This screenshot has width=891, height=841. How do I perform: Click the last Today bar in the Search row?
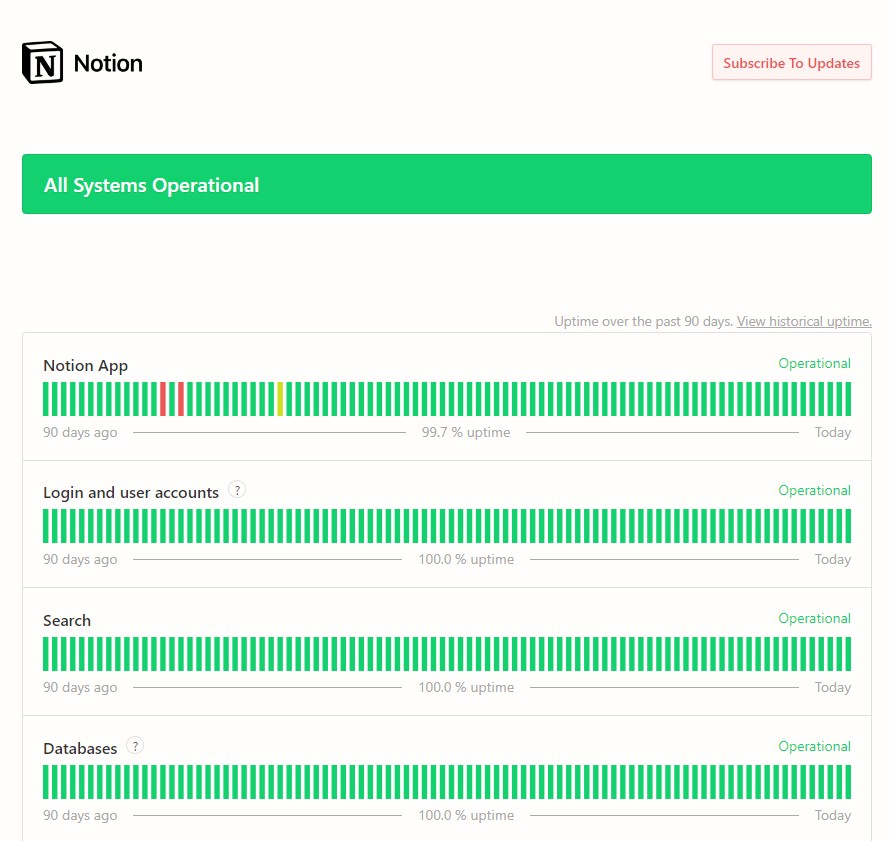(x=848, y=654)
